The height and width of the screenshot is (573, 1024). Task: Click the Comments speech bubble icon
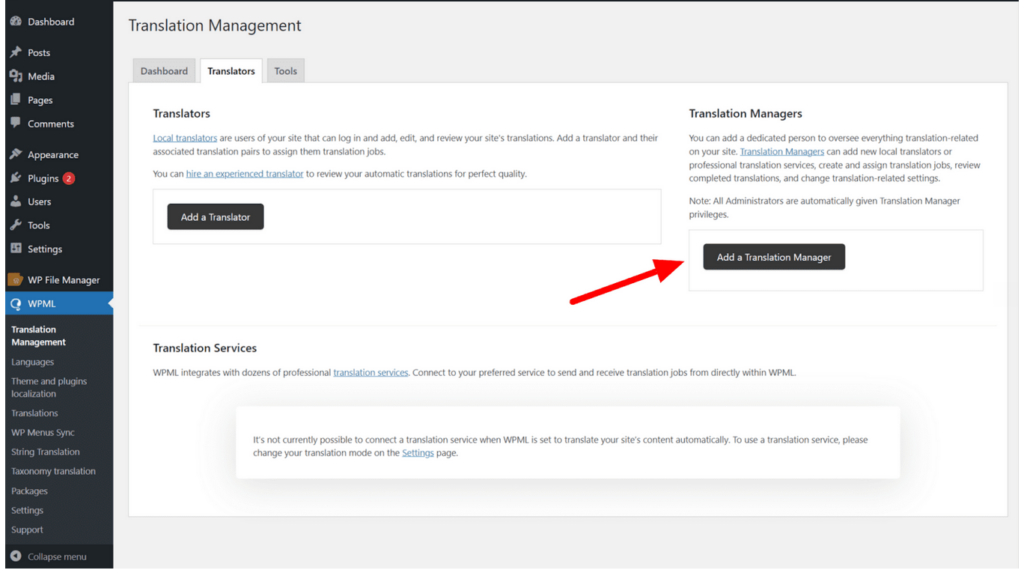(15, 123)
